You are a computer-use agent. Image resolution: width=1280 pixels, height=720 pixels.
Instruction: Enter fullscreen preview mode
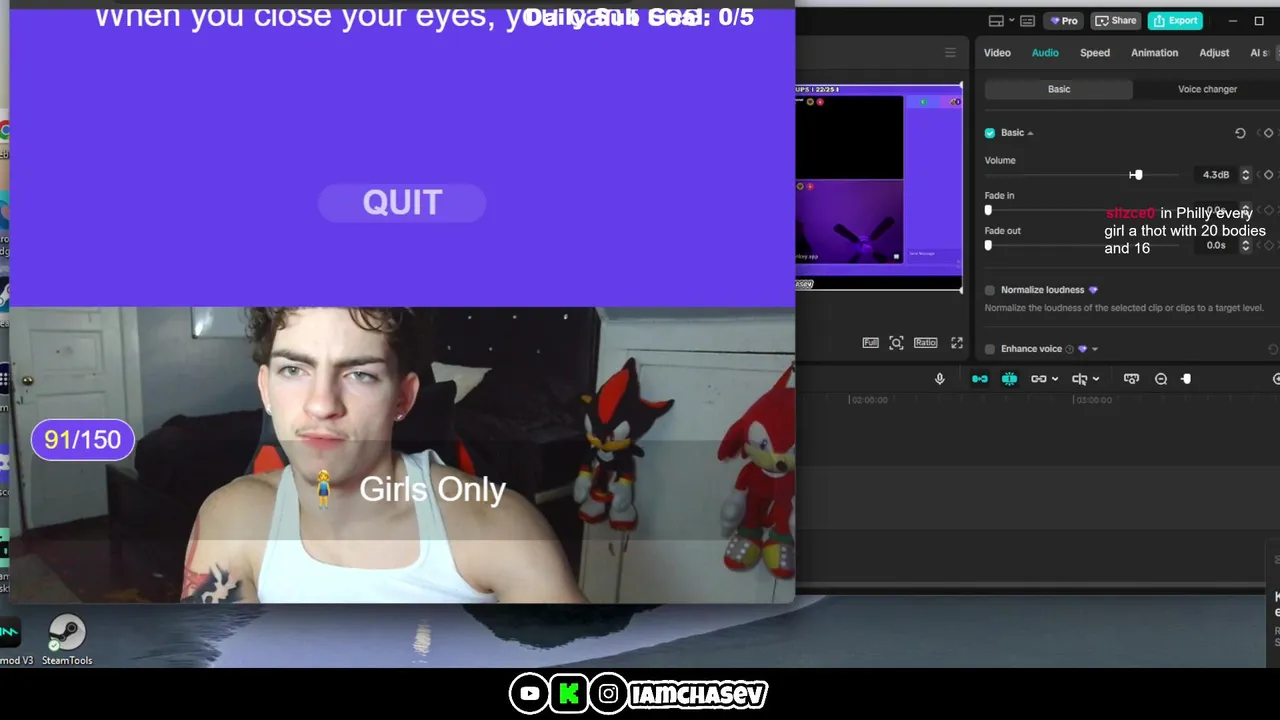tap(957, 343)
